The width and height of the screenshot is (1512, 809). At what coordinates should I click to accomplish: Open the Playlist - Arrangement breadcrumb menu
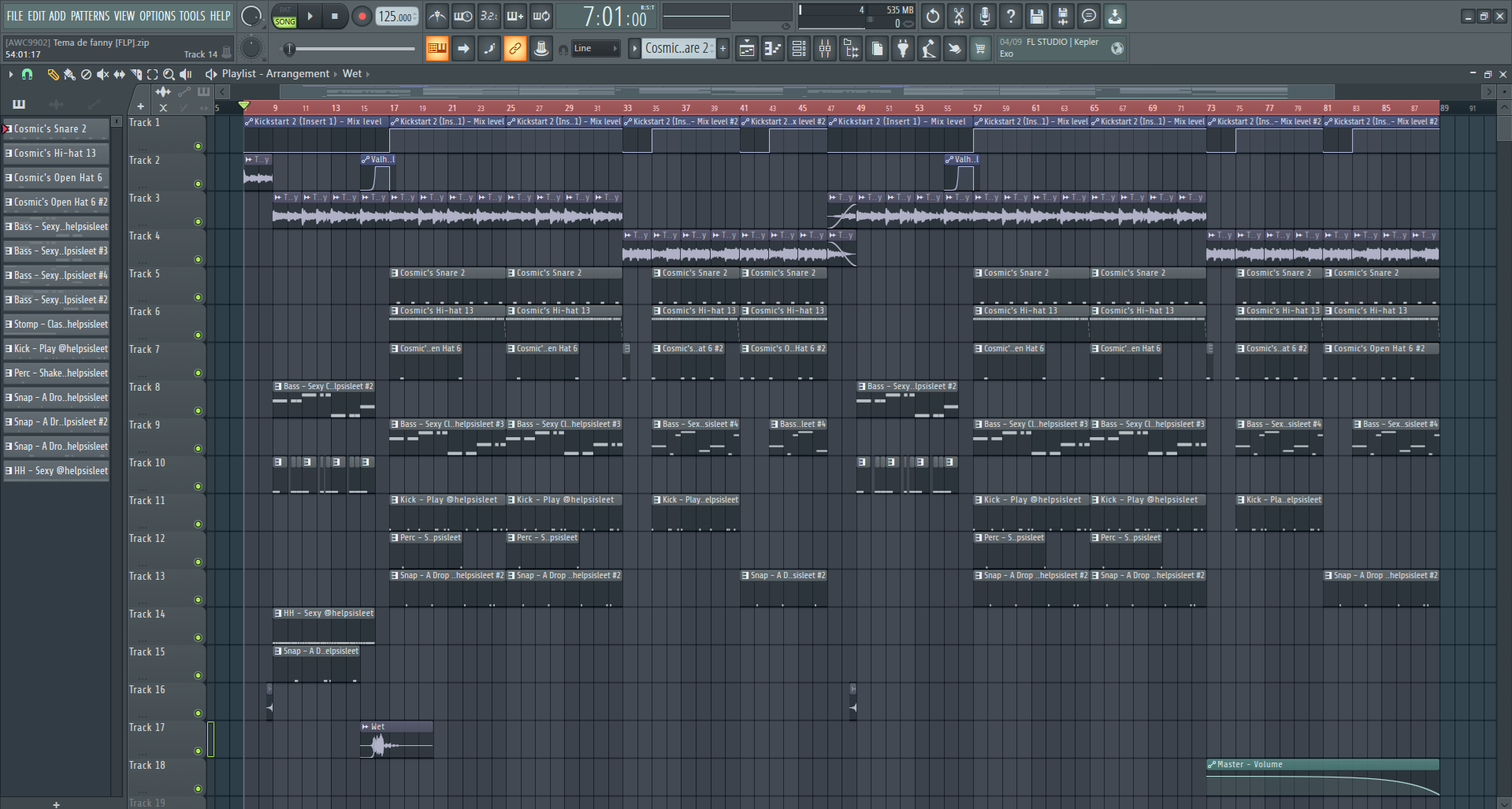(x=275, y=74)
